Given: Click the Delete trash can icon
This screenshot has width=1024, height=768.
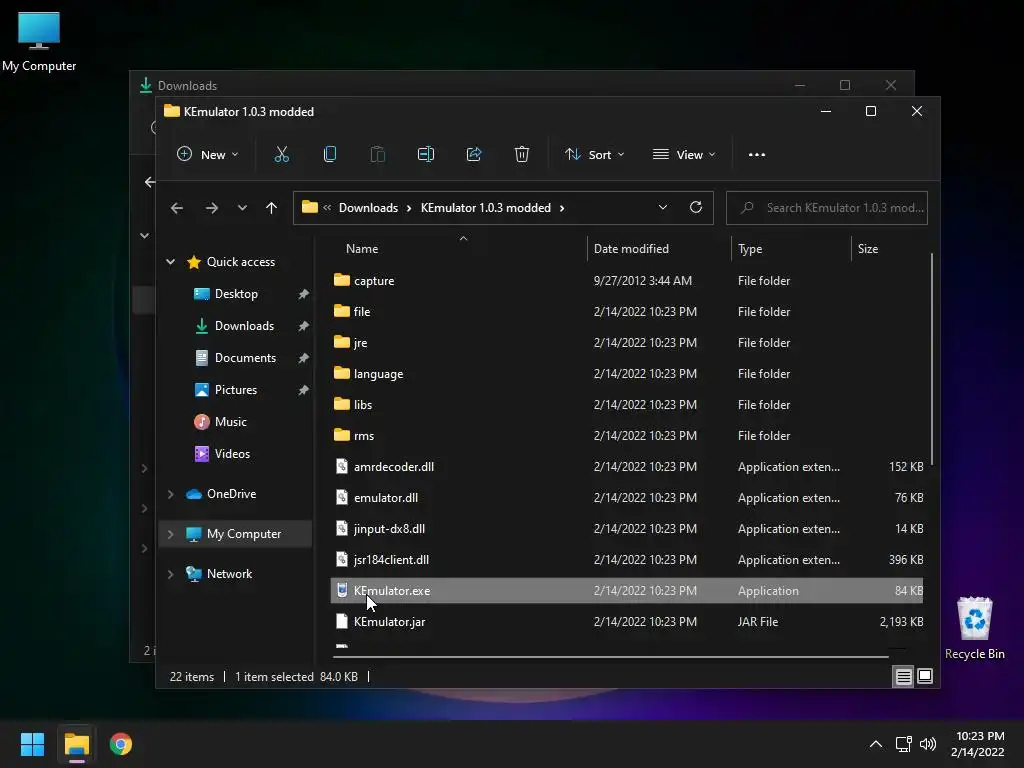Looking at the screenshot, I should click(x=522, y=155).
